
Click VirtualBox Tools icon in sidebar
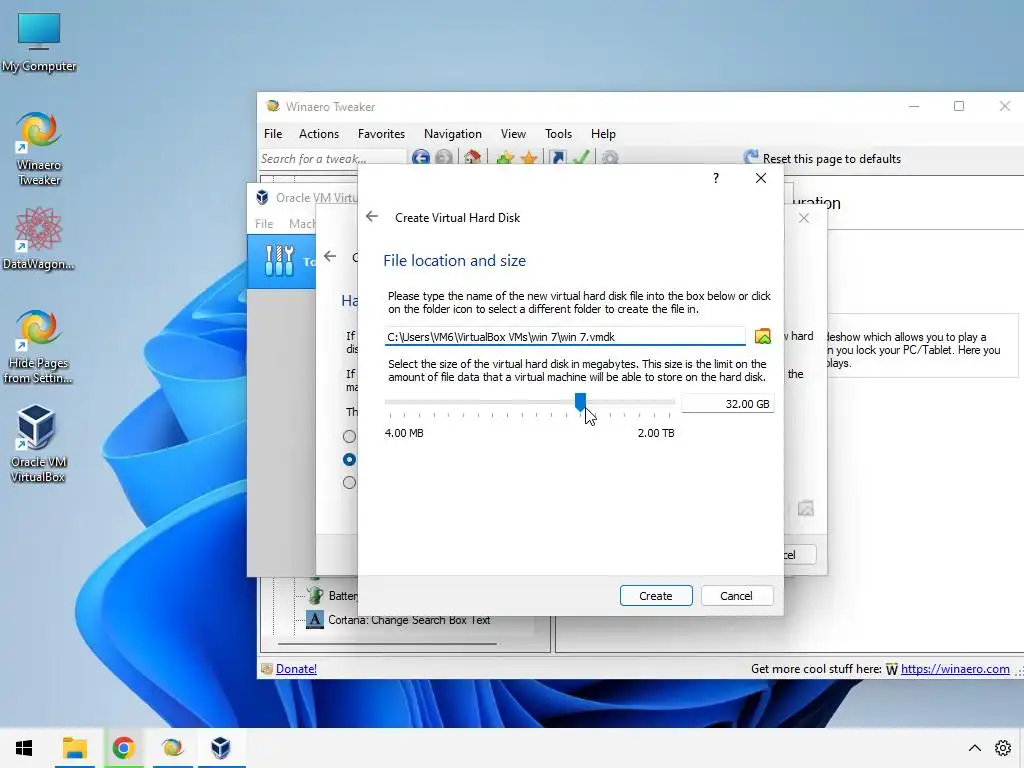pos(280,261)
